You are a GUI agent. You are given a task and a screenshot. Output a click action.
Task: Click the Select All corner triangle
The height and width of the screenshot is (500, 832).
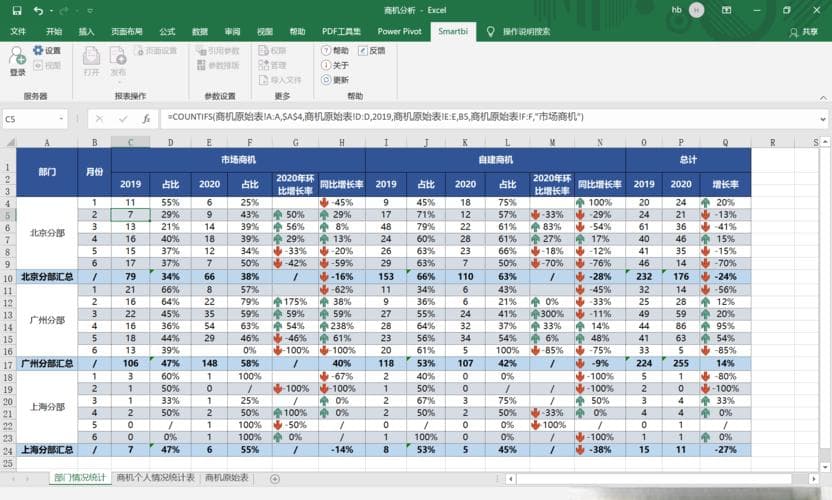click(x=10, y=142)
